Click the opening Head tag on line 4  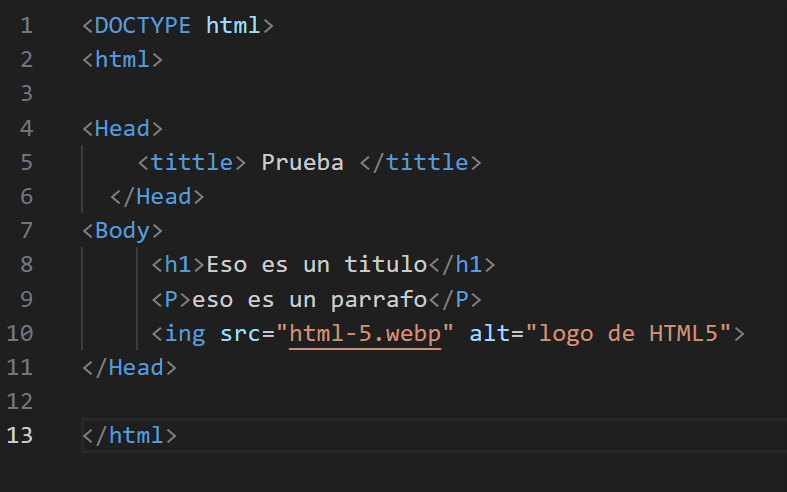click(122, 129)
